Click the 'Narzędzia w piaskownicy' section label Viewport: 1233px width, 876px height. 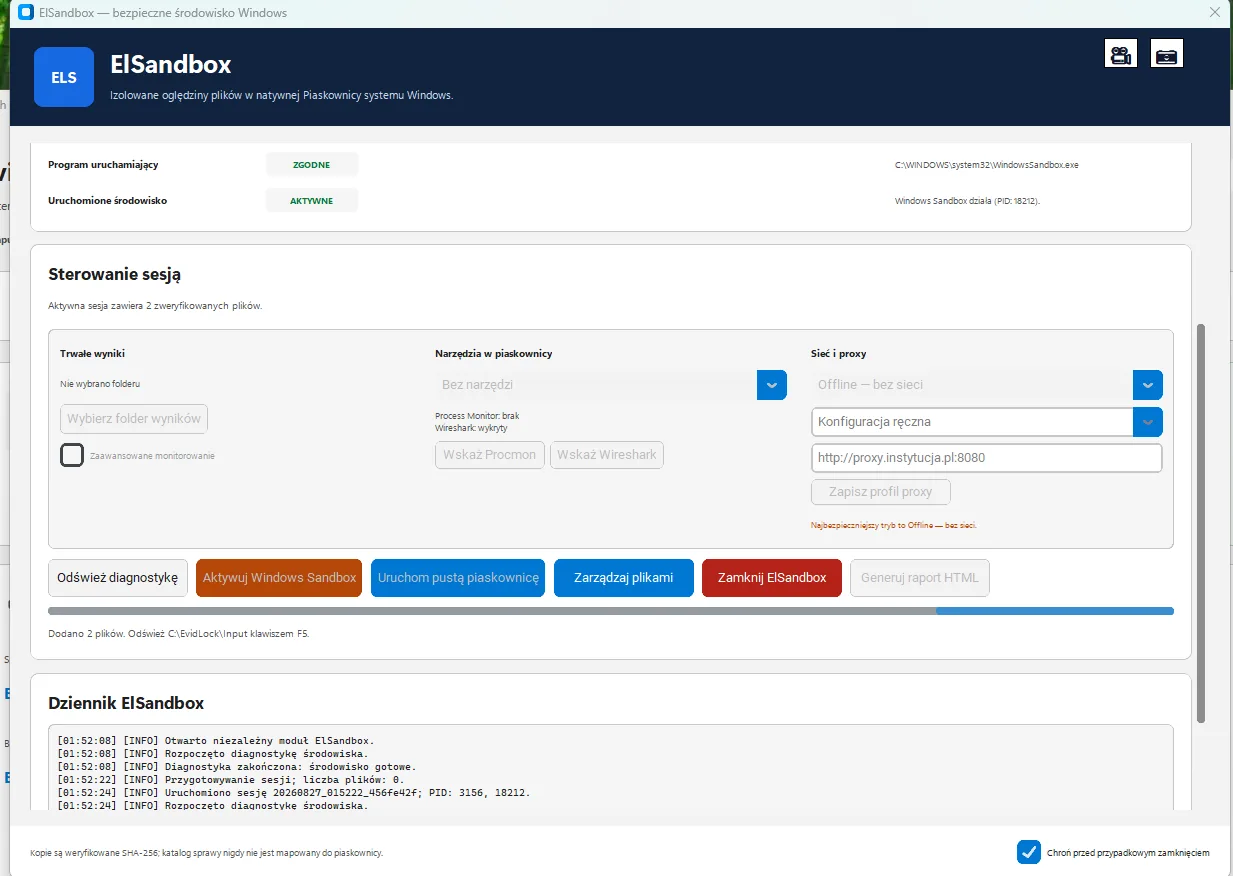point(494,354)
